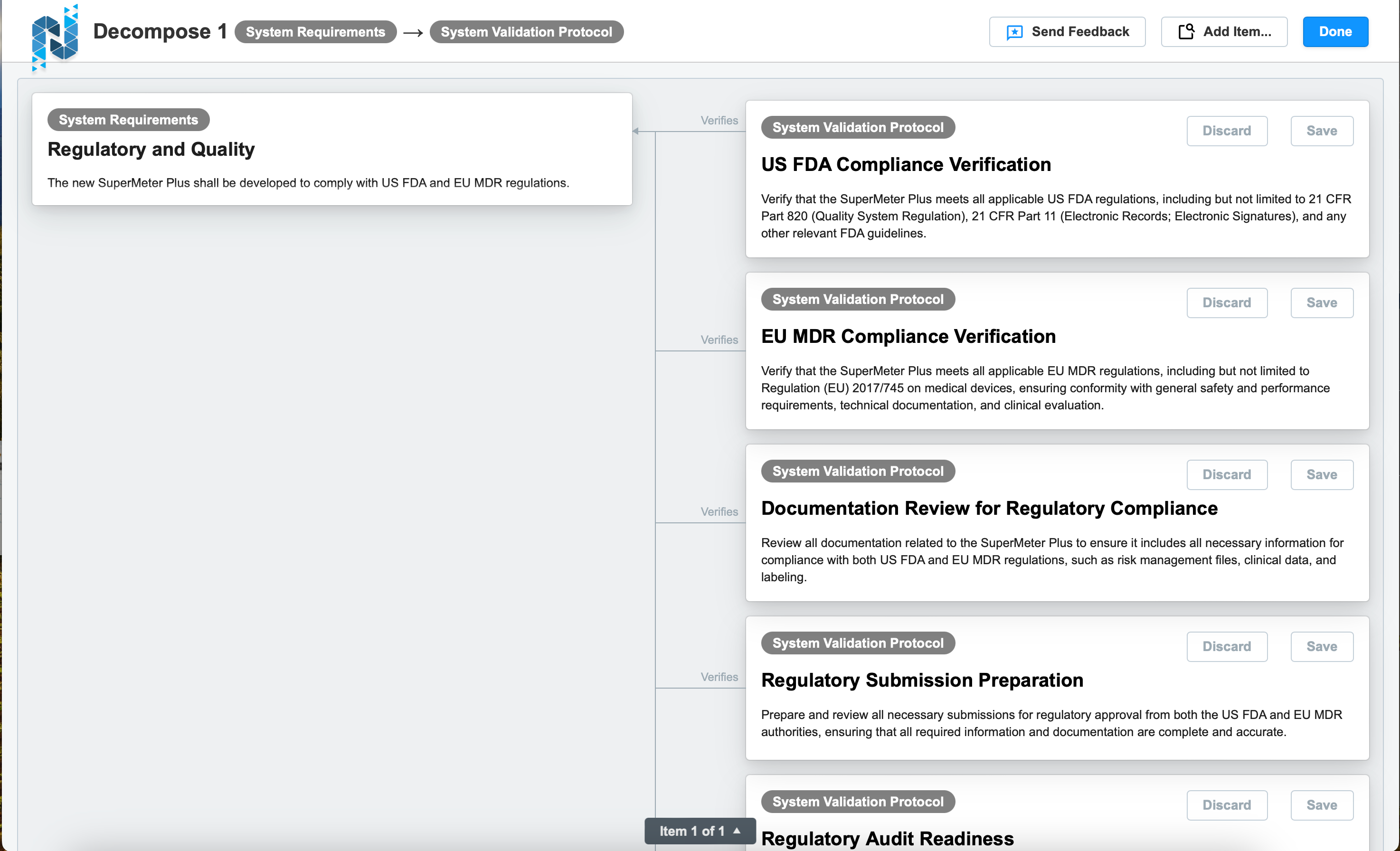Click the Send Feedback star icon
The height and width of the screenshot is (851, 1400).
tap(1014, 32)
